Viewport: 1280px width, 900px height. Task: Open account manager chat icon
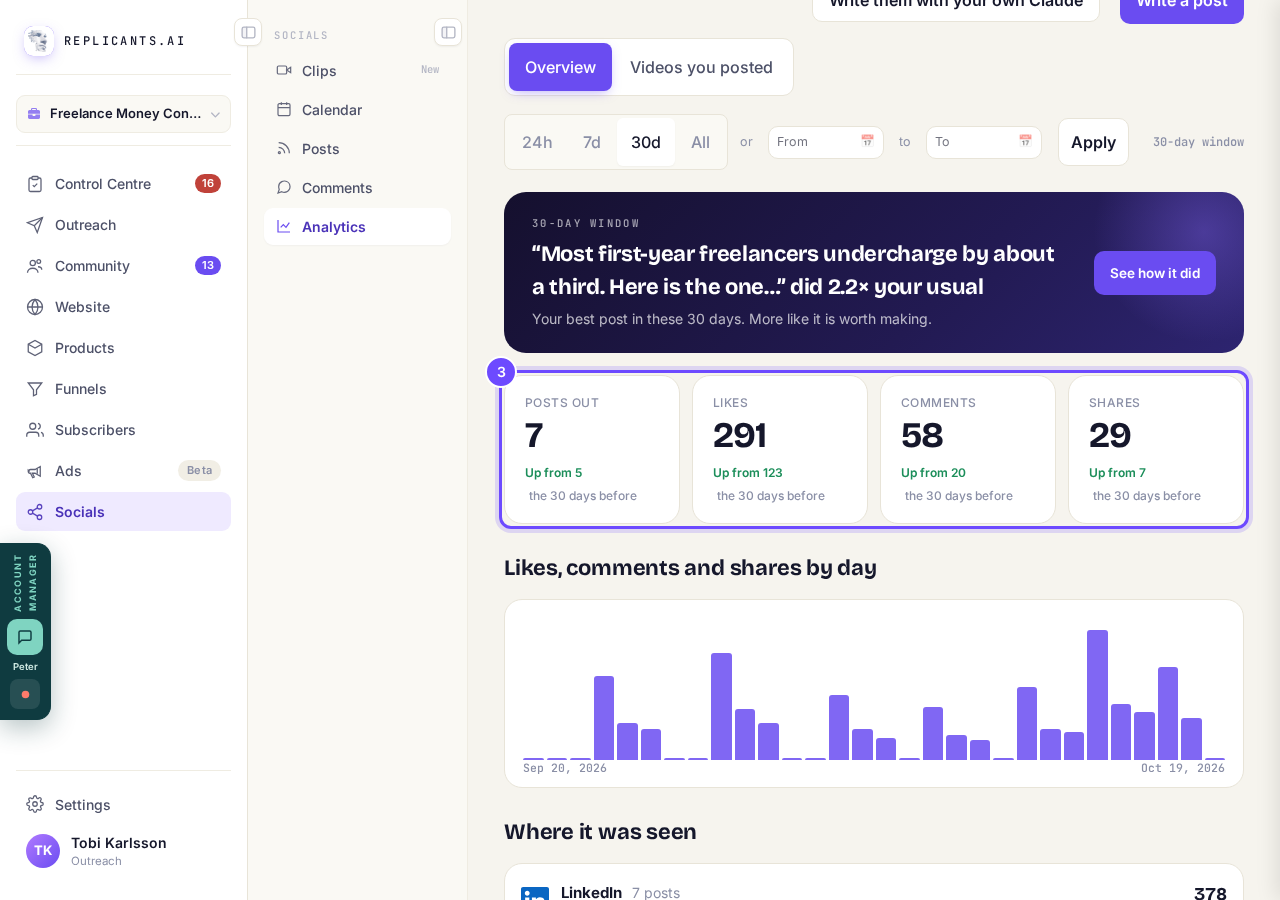[25, 637]
